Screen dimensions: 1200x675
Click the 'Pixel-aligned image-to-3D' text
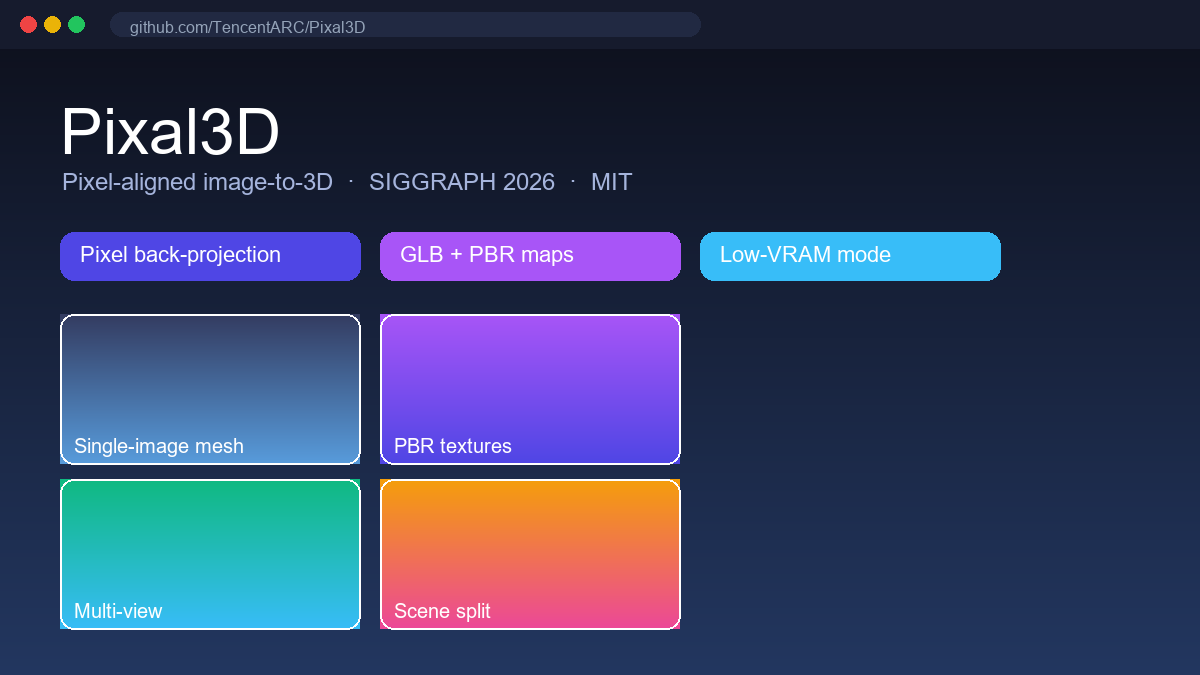(x=197, y=182)
